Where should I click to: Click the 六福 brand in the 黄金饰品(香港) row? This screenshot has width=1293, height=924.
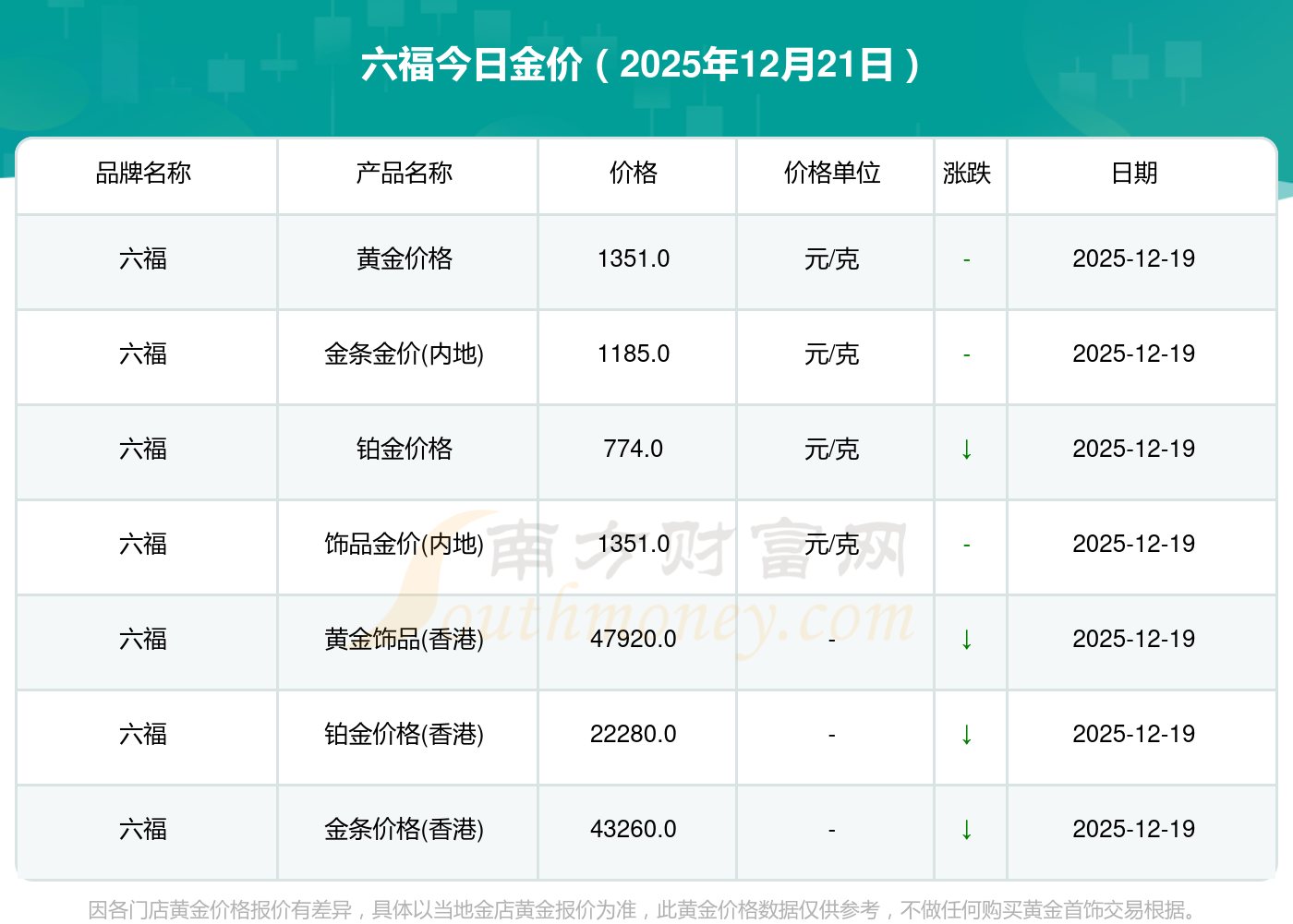click(143, 640)
